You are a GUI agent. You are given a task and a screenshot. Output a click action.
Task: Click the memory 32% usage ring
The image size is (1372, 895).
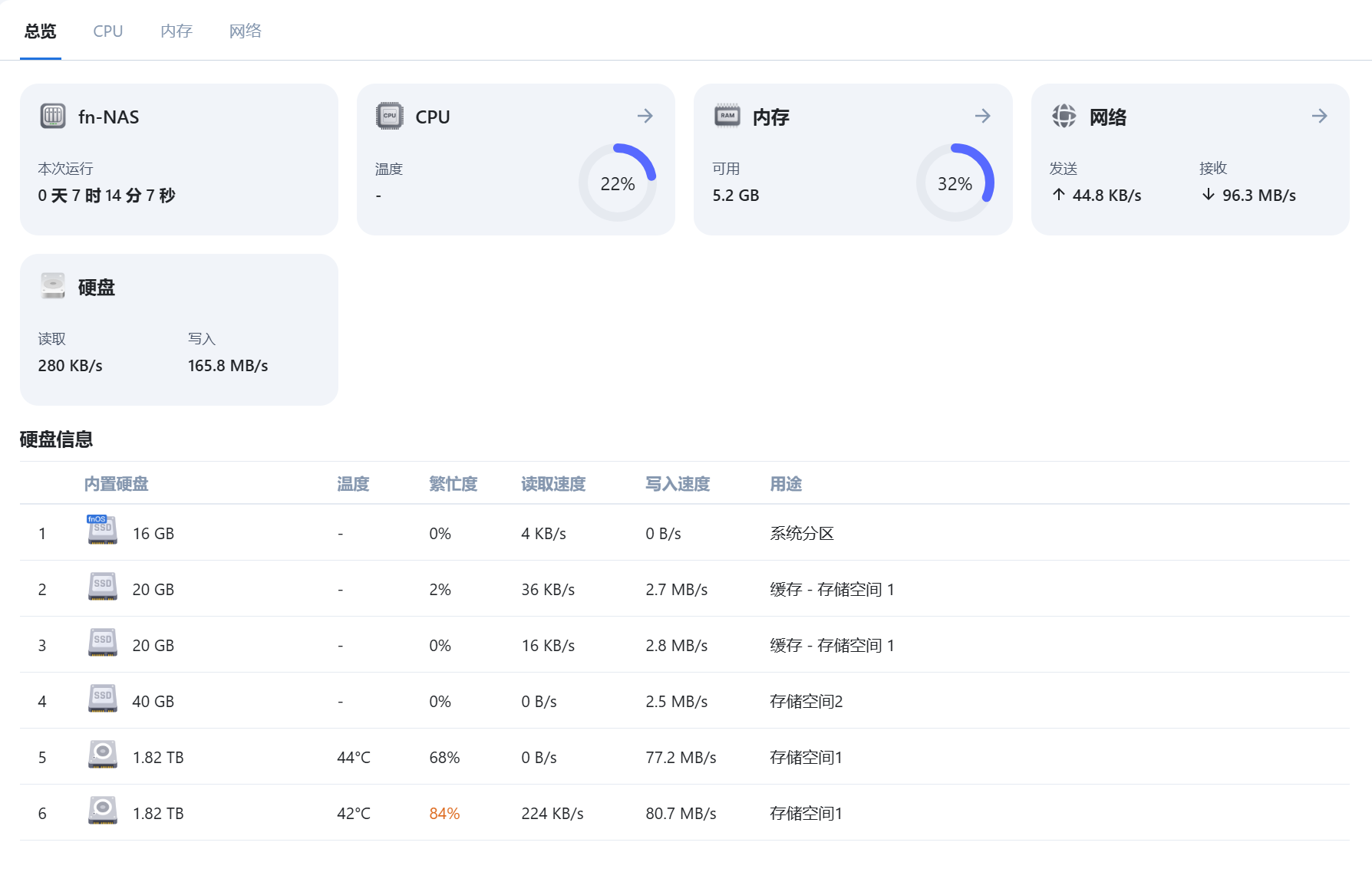click(x=955, y=183)
